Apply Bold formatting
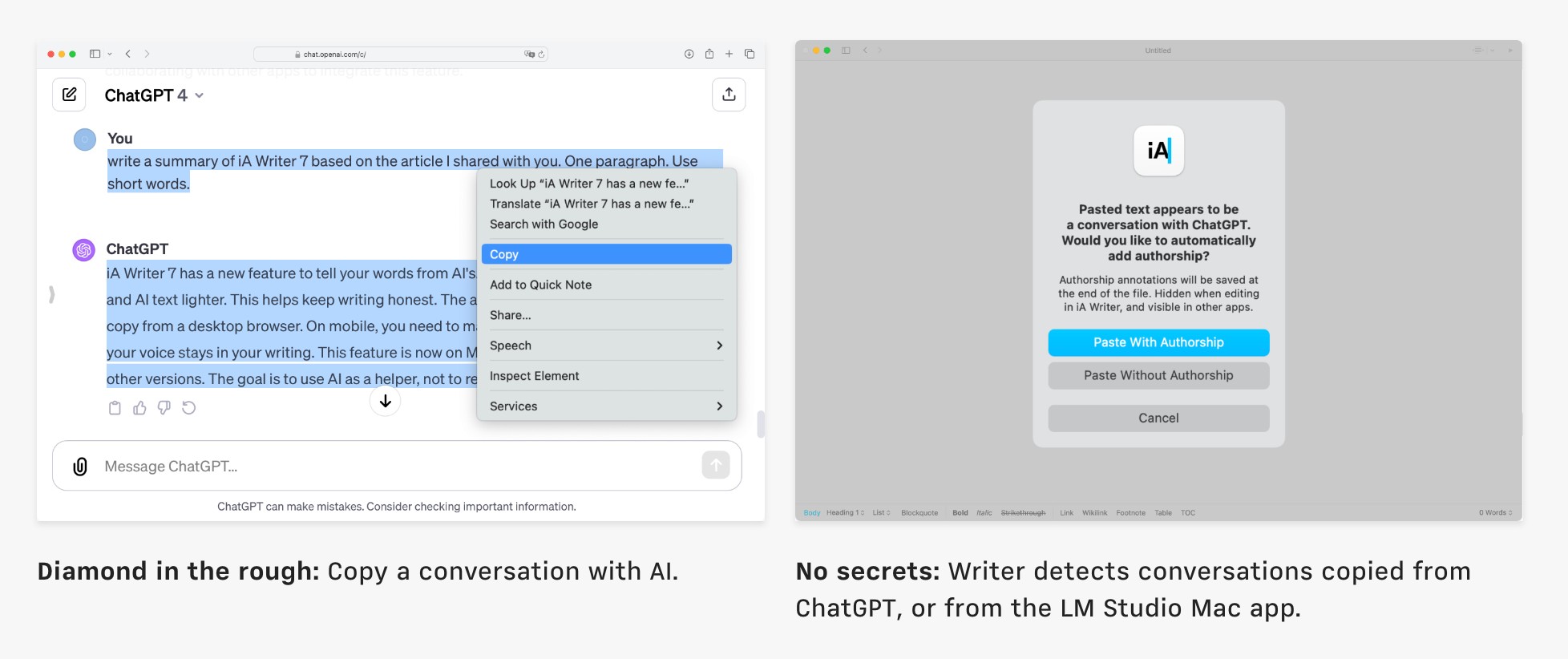This screenshot has height=659, width=1568. [960, 513]
